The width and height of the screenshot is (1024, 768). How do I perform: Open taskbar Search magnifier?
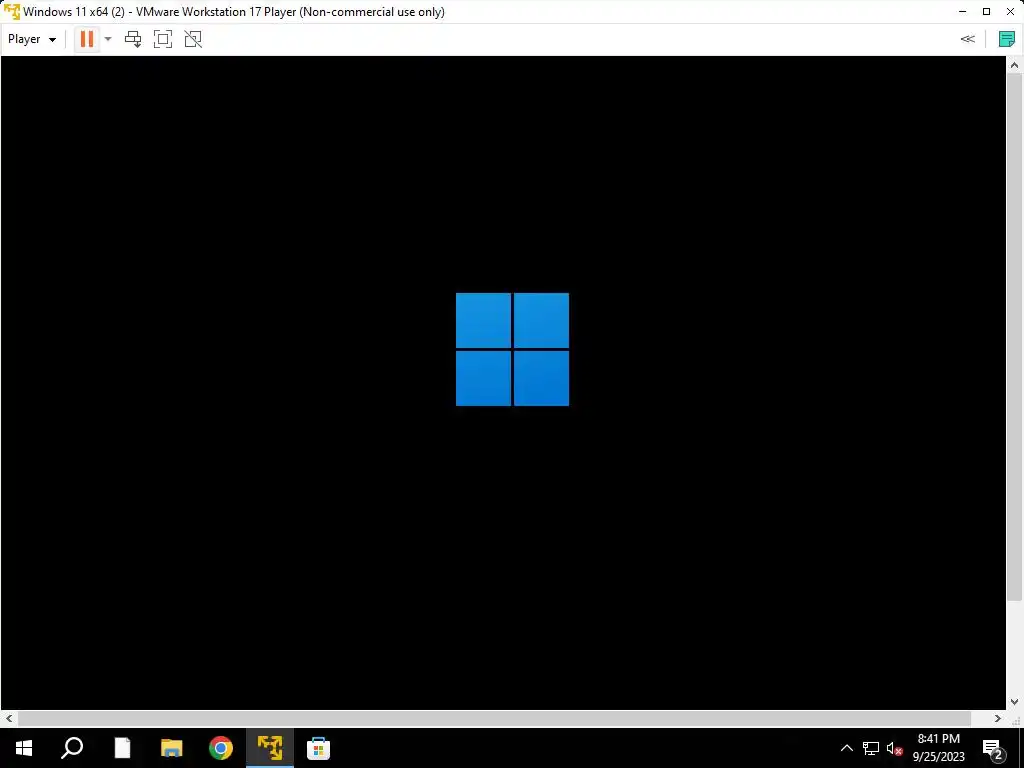(x=72, y=748)
